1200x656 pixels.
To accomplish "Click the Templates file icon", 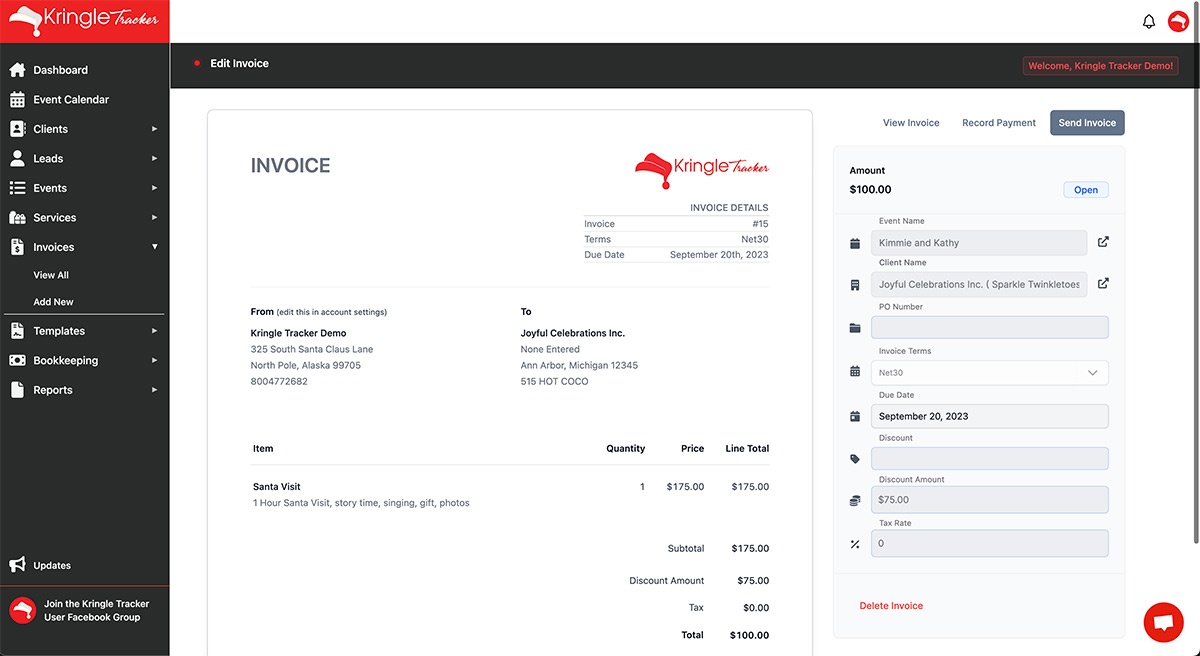I will tap(17, 331).
